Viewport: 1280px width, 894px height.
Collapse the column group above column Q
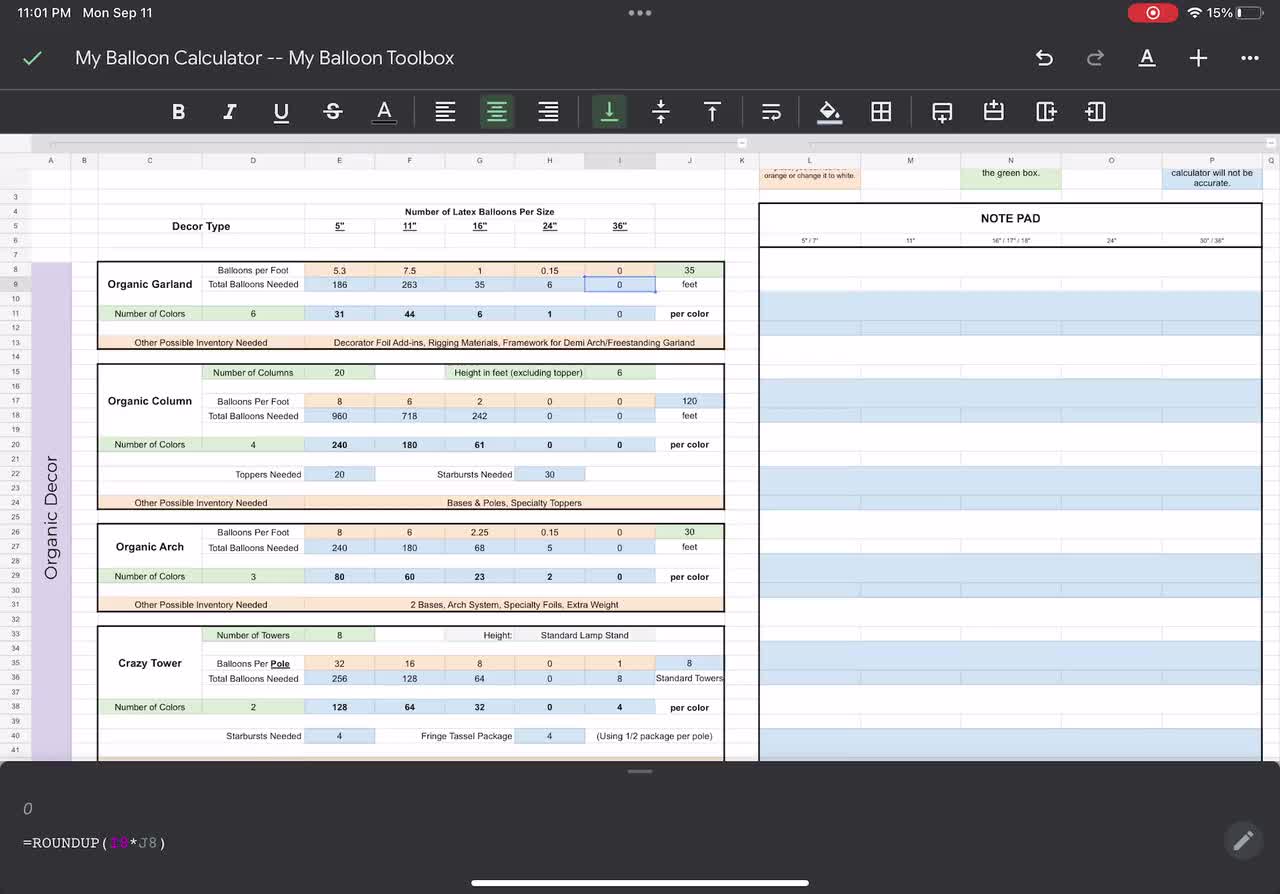pos(1271,143)
